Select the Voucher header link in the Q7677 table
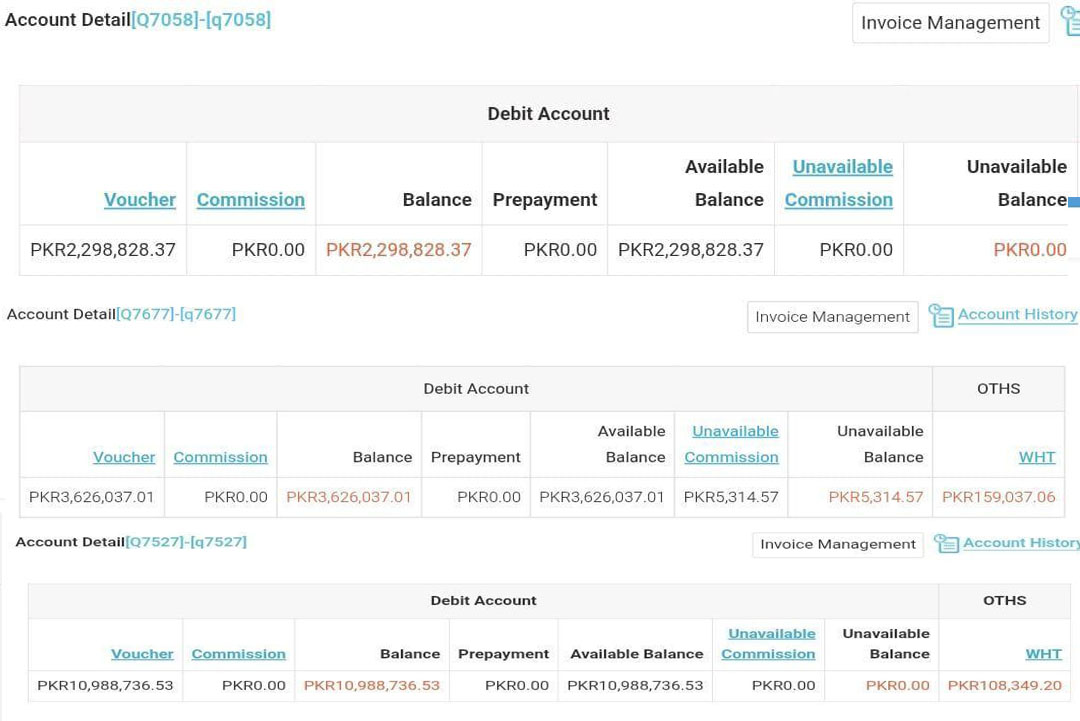Screen dimensions: 1080x721 tap(124, 457)
